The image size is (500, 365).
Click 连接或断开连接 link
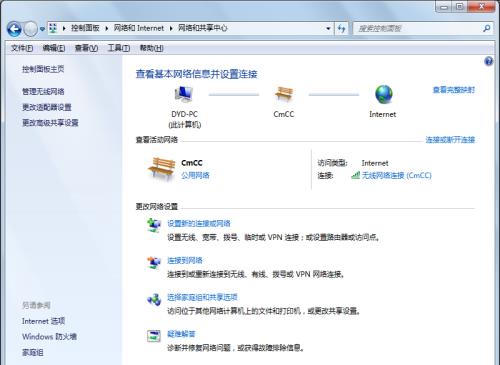tap(450, 139)
